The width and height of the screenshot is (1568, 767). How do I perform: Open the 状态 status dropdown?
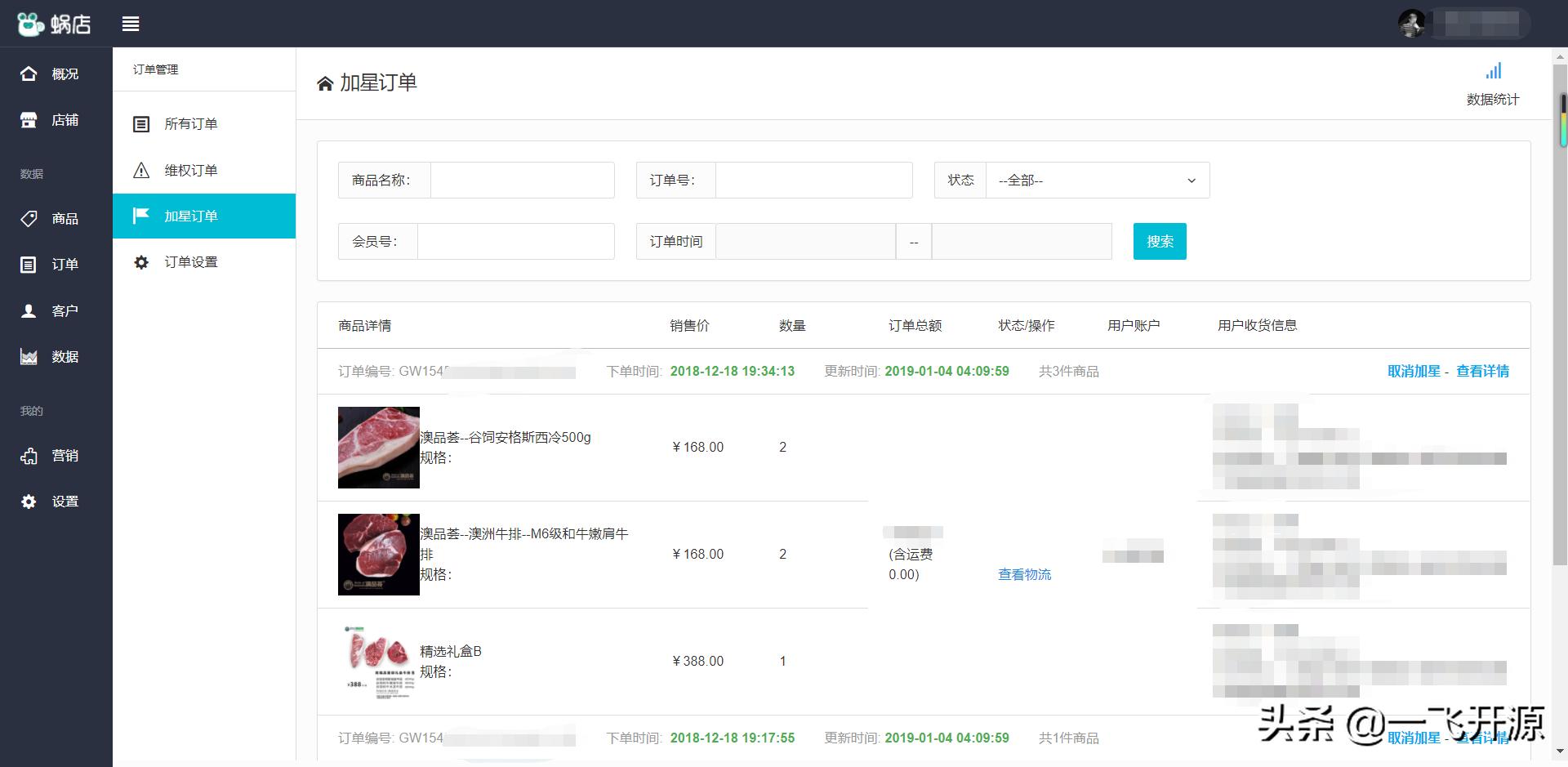(1097, 180)
